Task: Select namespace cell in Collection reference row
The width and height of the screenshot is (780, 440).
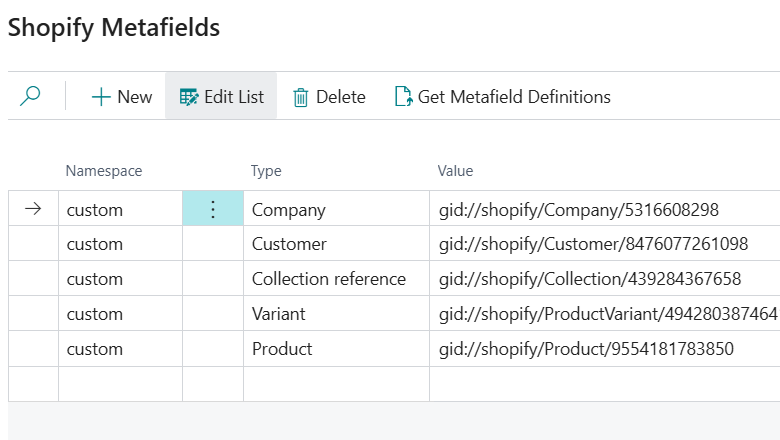Action: coord(120,279)
